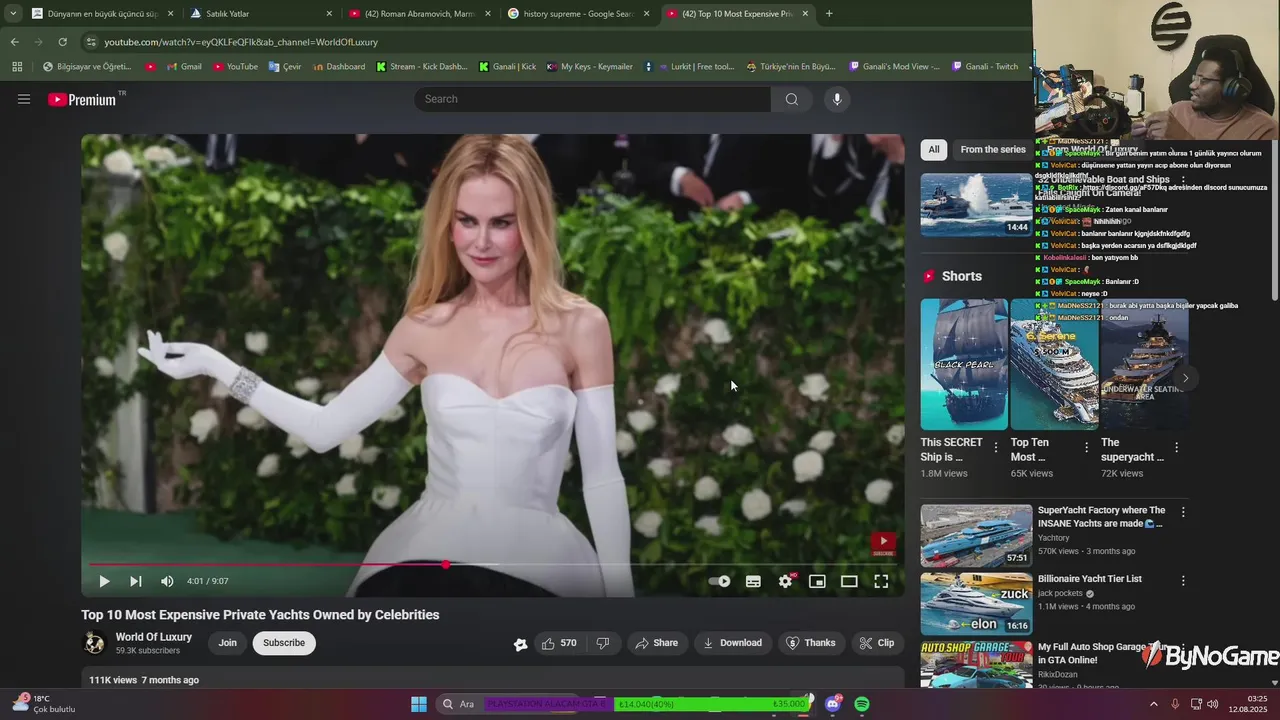
Task: Open player settings gear
Action: coord(786,581)
